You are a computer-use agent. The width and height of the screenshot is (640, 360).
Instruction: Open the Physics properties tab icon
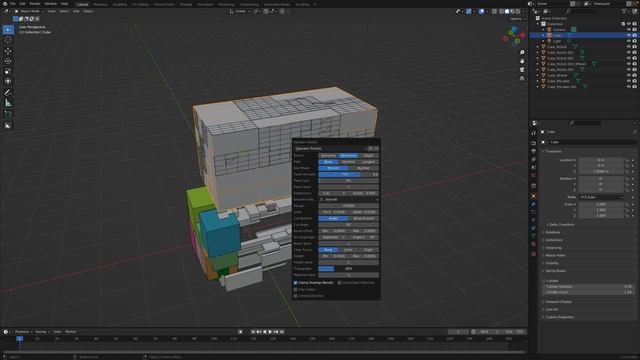pyautogui.click(x=533, y=220)
